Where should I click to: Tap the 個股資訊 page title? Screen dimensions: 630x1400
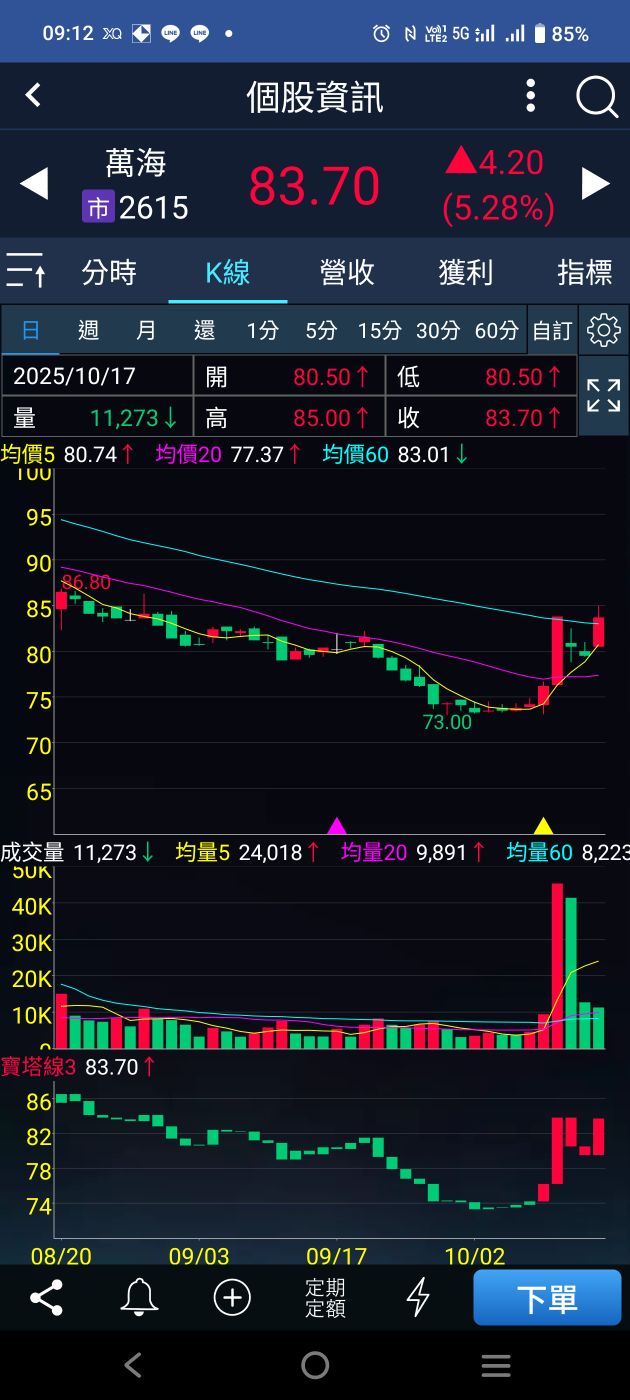[315, 97]
